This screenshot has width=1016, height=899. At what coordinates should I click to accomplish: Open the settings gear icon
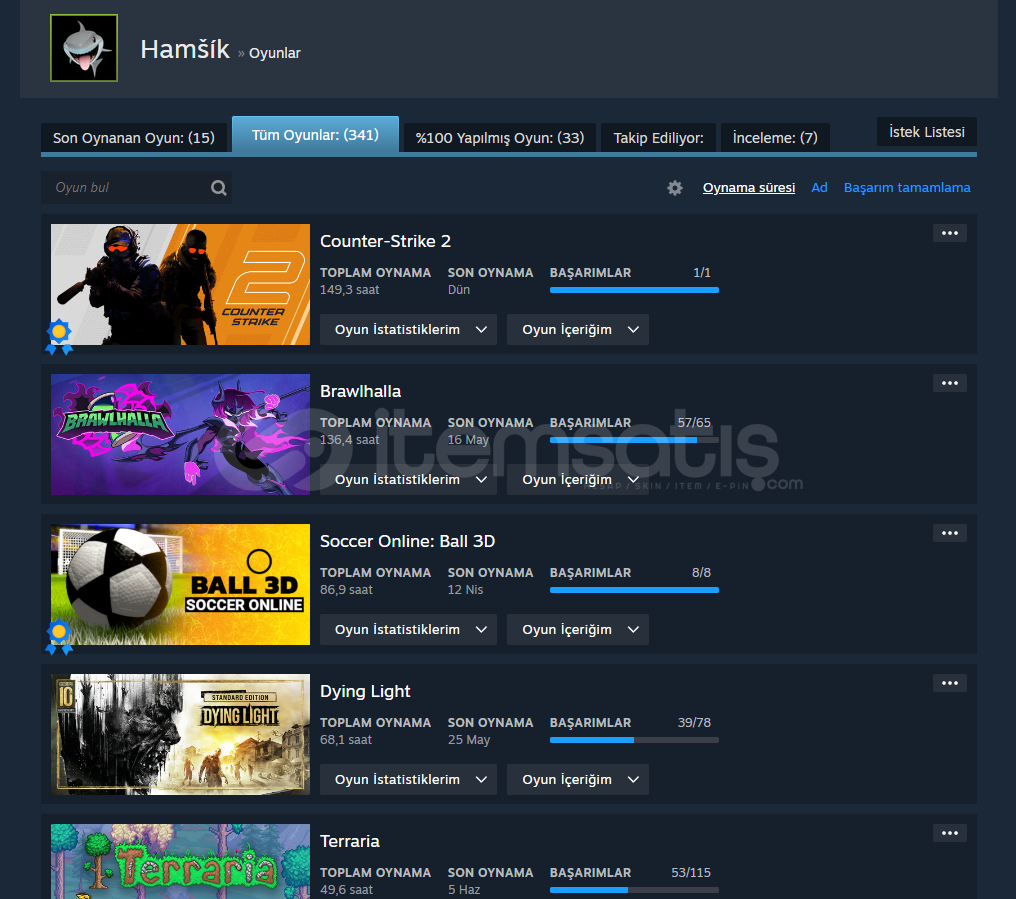click(x=675, y=188)
